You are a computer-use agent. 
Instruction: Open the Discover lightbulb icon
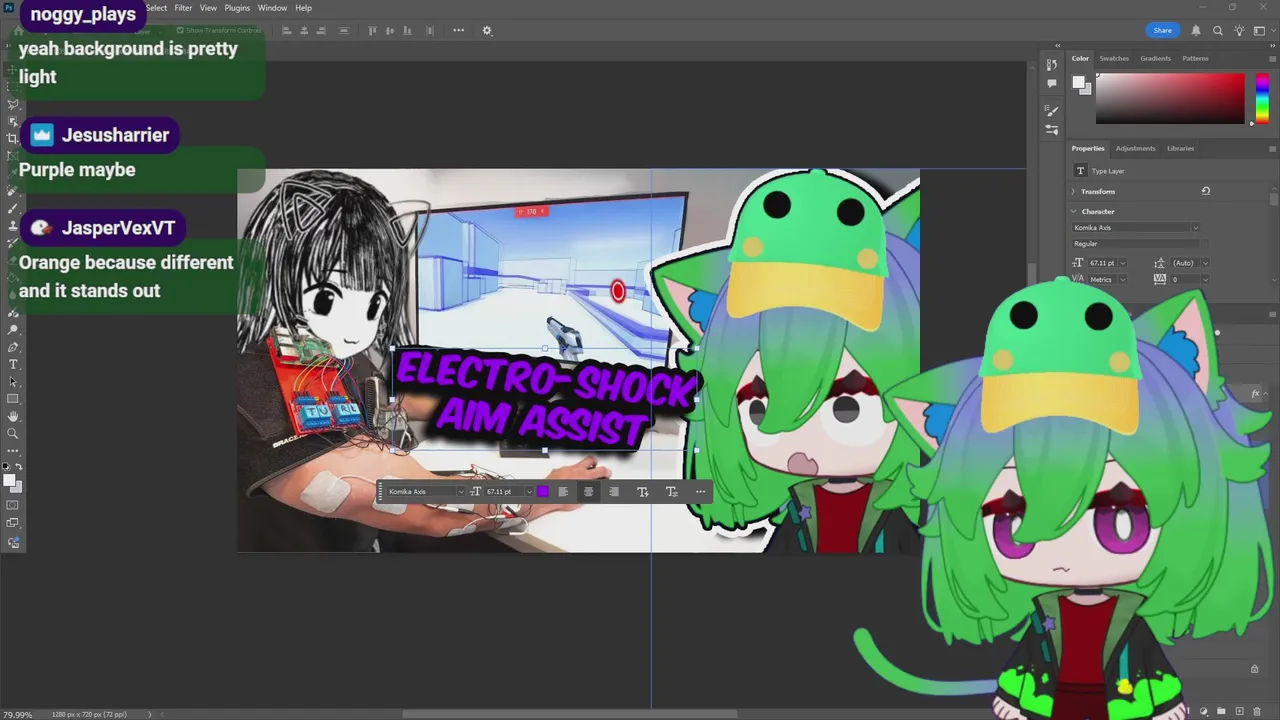click(1239, 30)
